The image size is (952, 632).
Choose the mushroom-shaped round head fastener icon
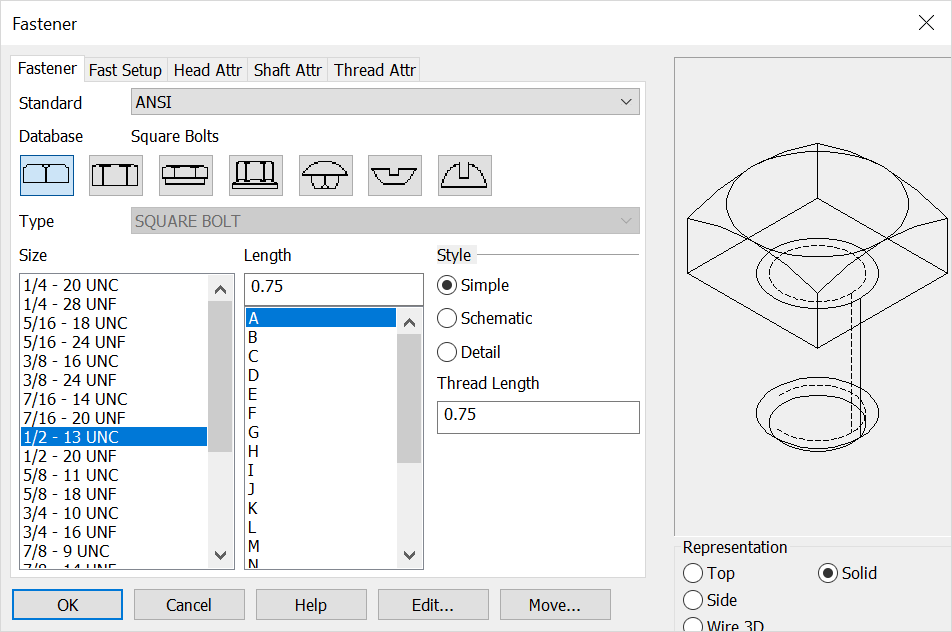[325, 175]
